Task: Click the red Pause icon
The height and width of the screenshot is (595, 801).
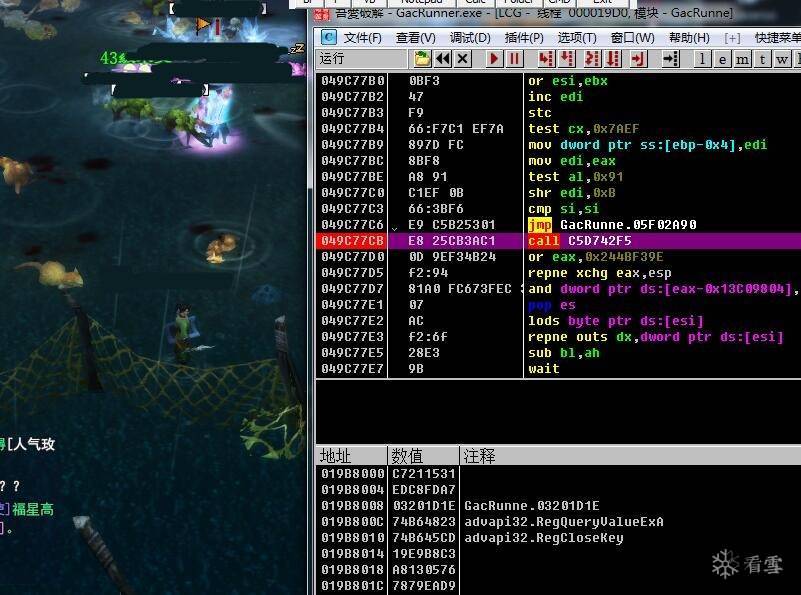Action: pos(514,59)
